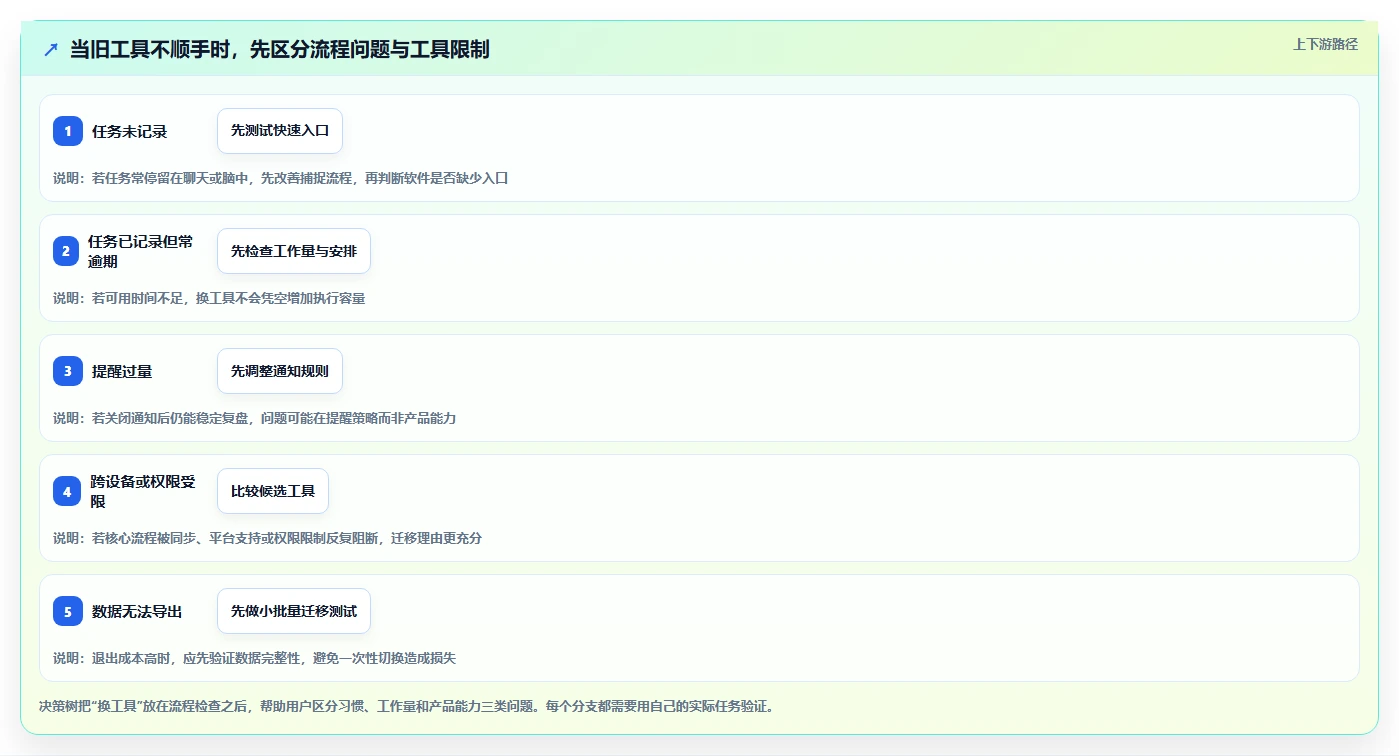
Task: Click the 跨设备或权限受限 label
Action: (x=143, y=491)
